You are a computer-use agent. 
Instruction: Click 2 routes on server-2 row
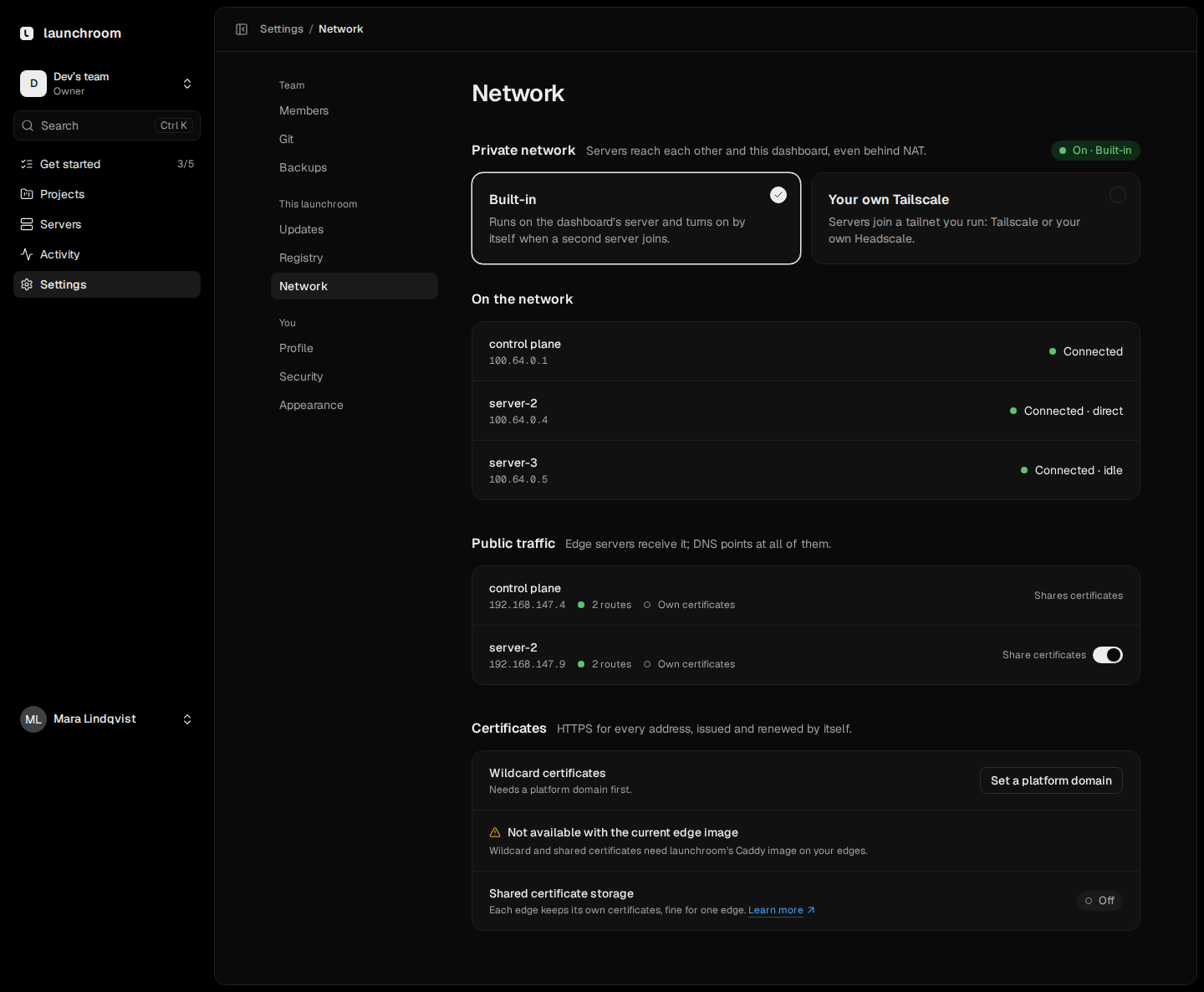point(605,664)
